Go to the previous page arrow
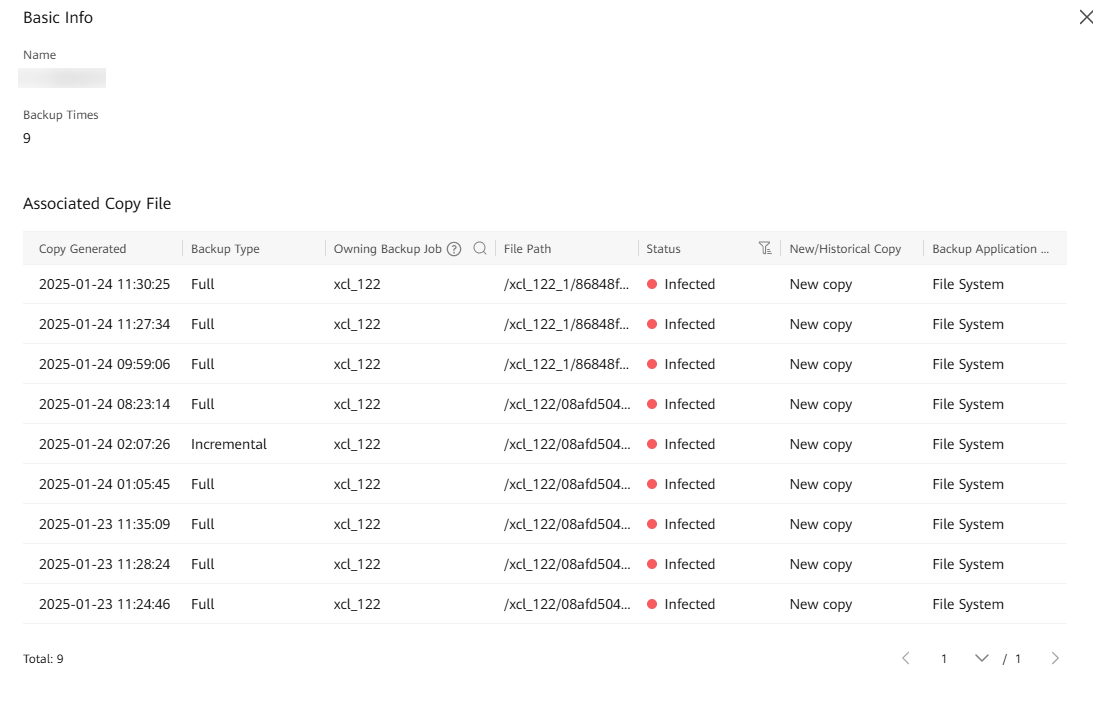This screenshot has width=1093, height=703. coord(906,658)
